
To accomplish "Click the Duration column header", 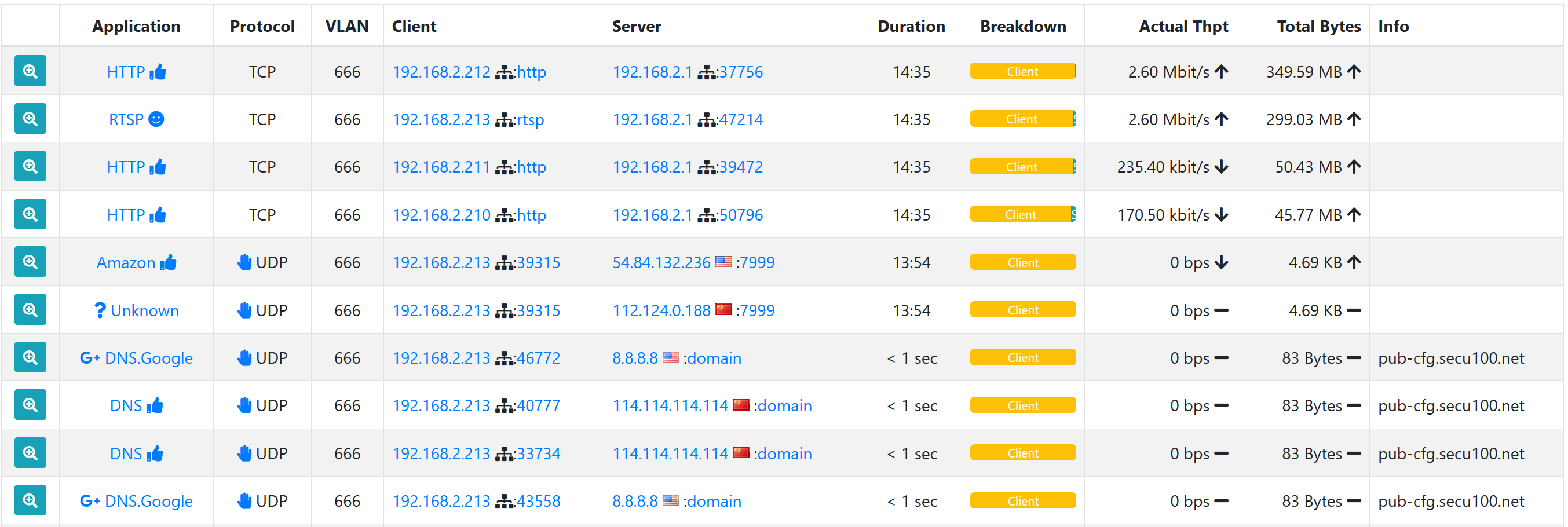I will 911,26.
